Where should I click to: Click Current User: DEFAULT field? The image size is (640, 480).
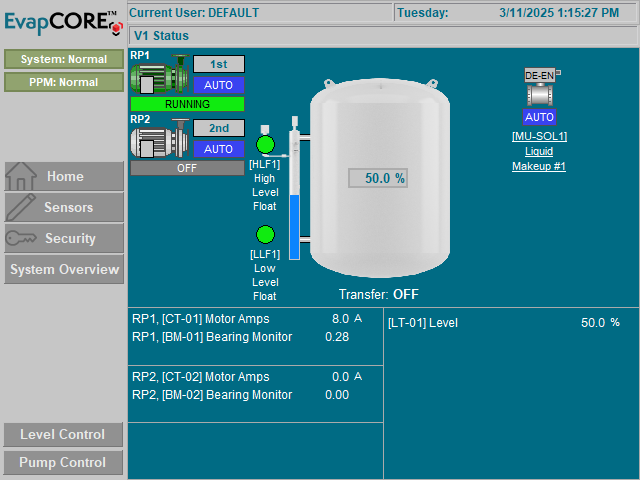[260, 13]
